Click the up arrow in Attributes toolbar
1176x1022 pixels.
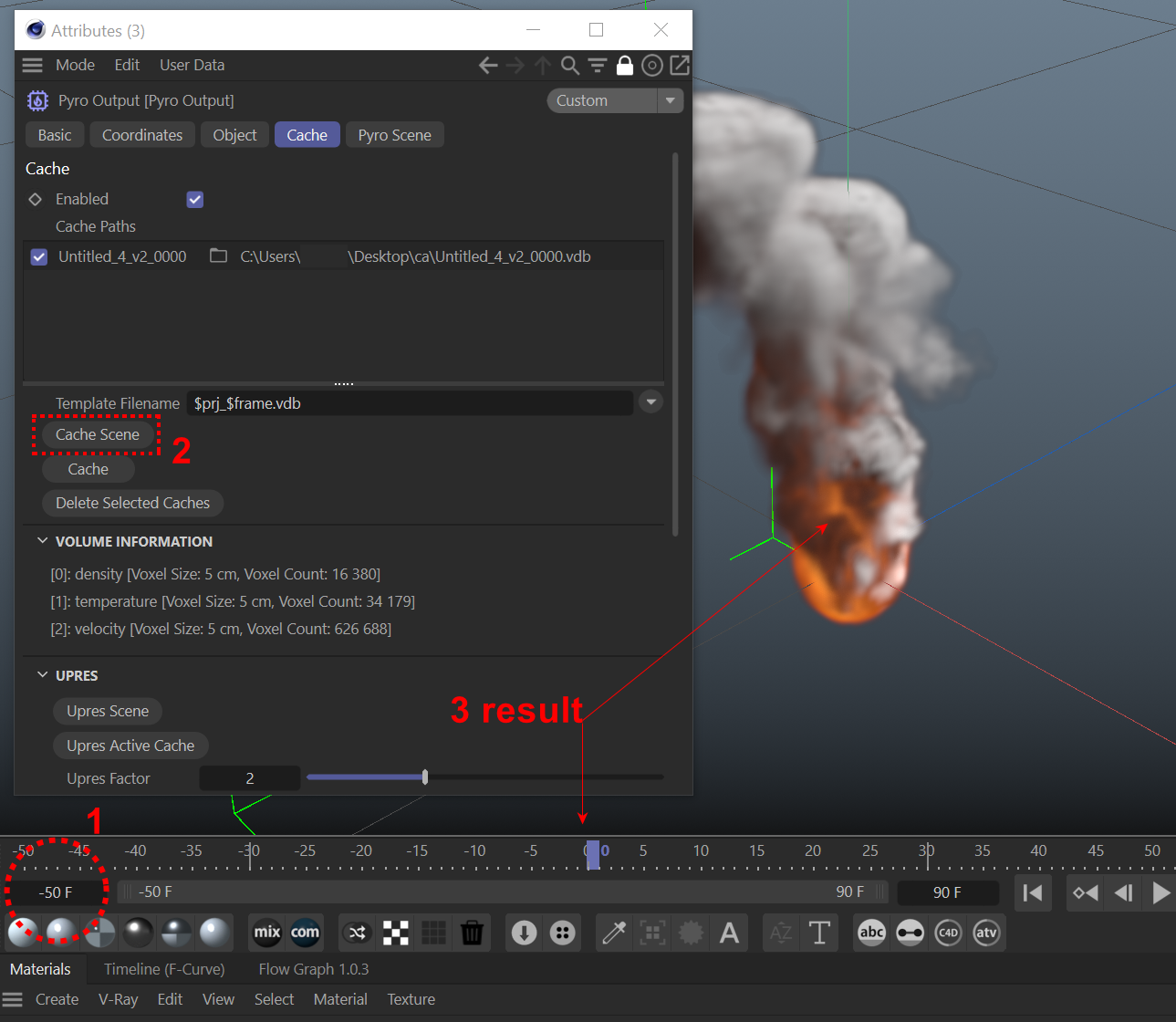point(543,65)
